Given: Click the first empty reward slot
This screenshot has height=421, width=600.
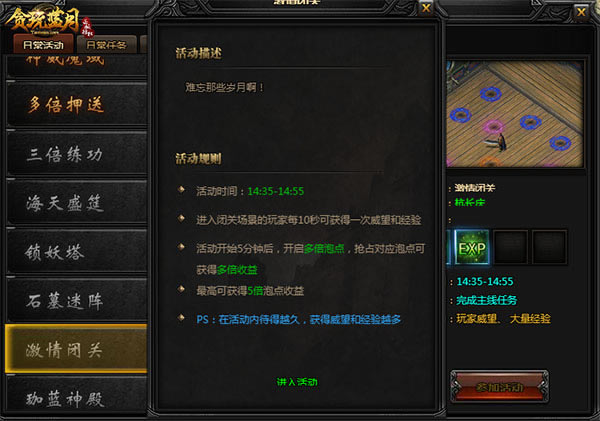Looking at the screenshot, I should pos(510,247).
